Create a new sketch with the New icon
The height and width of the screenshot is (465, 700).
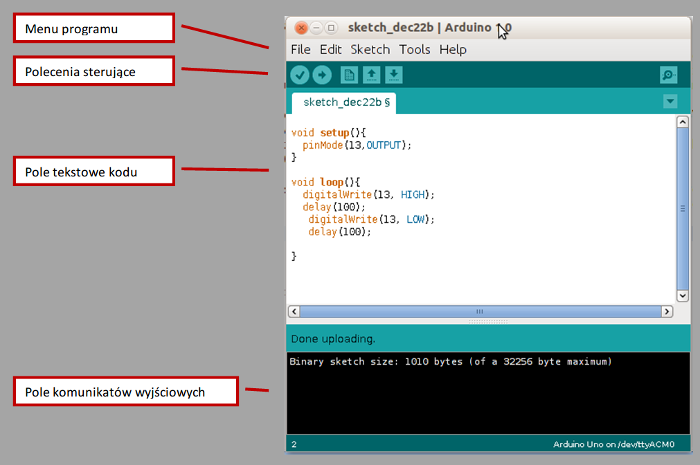349,75
